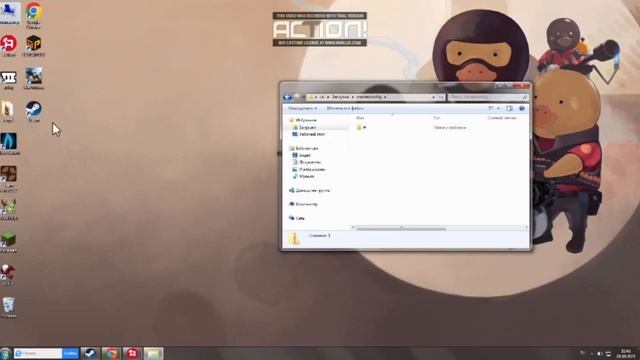Click the blue search button in taskbar
Screen dimensions: 640x360
pyautogui.click(x=70, y=353)
